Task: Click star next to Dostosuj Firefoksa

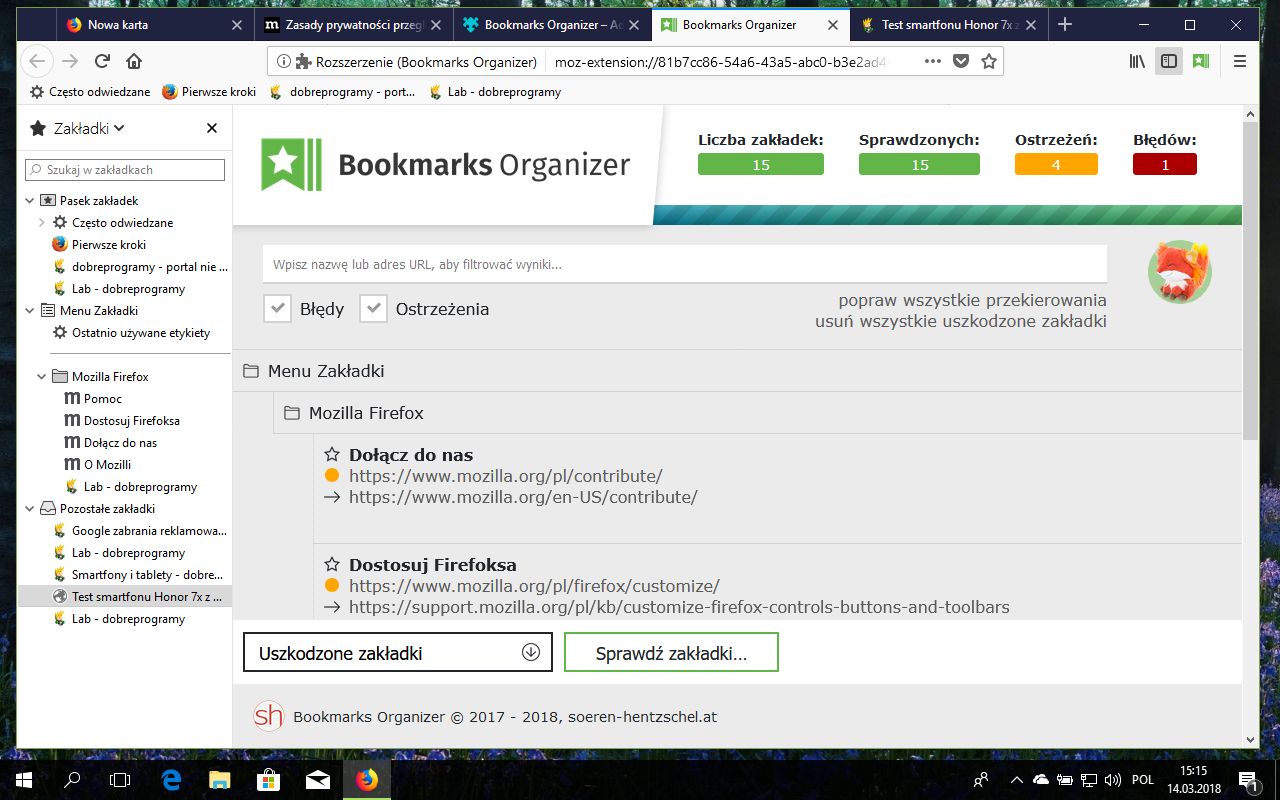Action: (332, 565)
